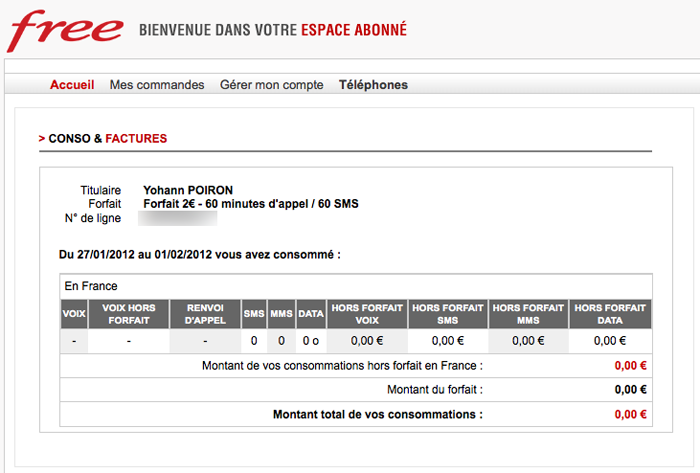This screenshot has width=700, height=473.
Task: Click the CONSO & FACTURES heading
Action: pyautogui.click(x=107, y=138)
